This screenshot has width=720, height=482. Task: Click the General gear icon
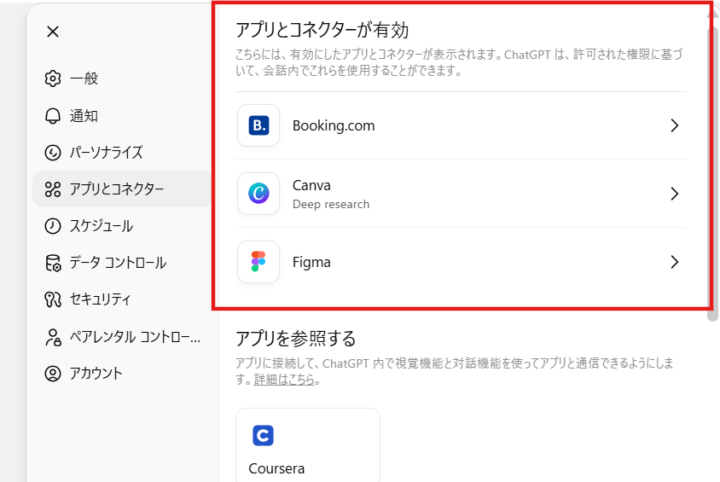[x=53, y=79]
